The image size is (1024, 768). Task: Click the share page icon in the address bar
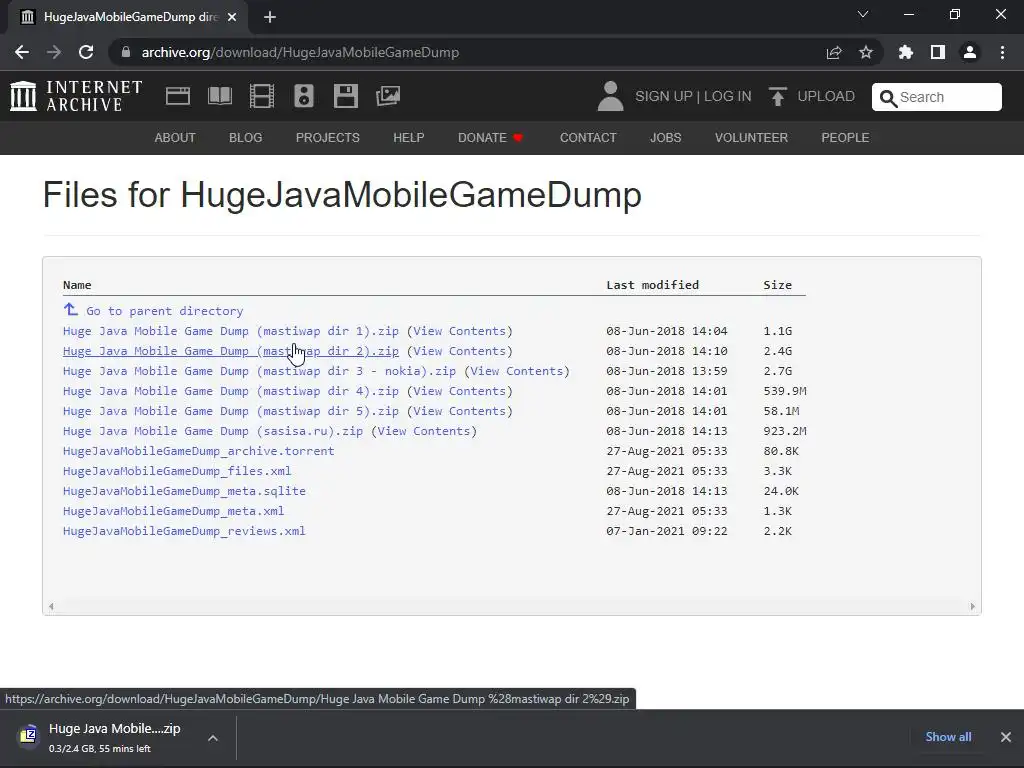[834, 52]
